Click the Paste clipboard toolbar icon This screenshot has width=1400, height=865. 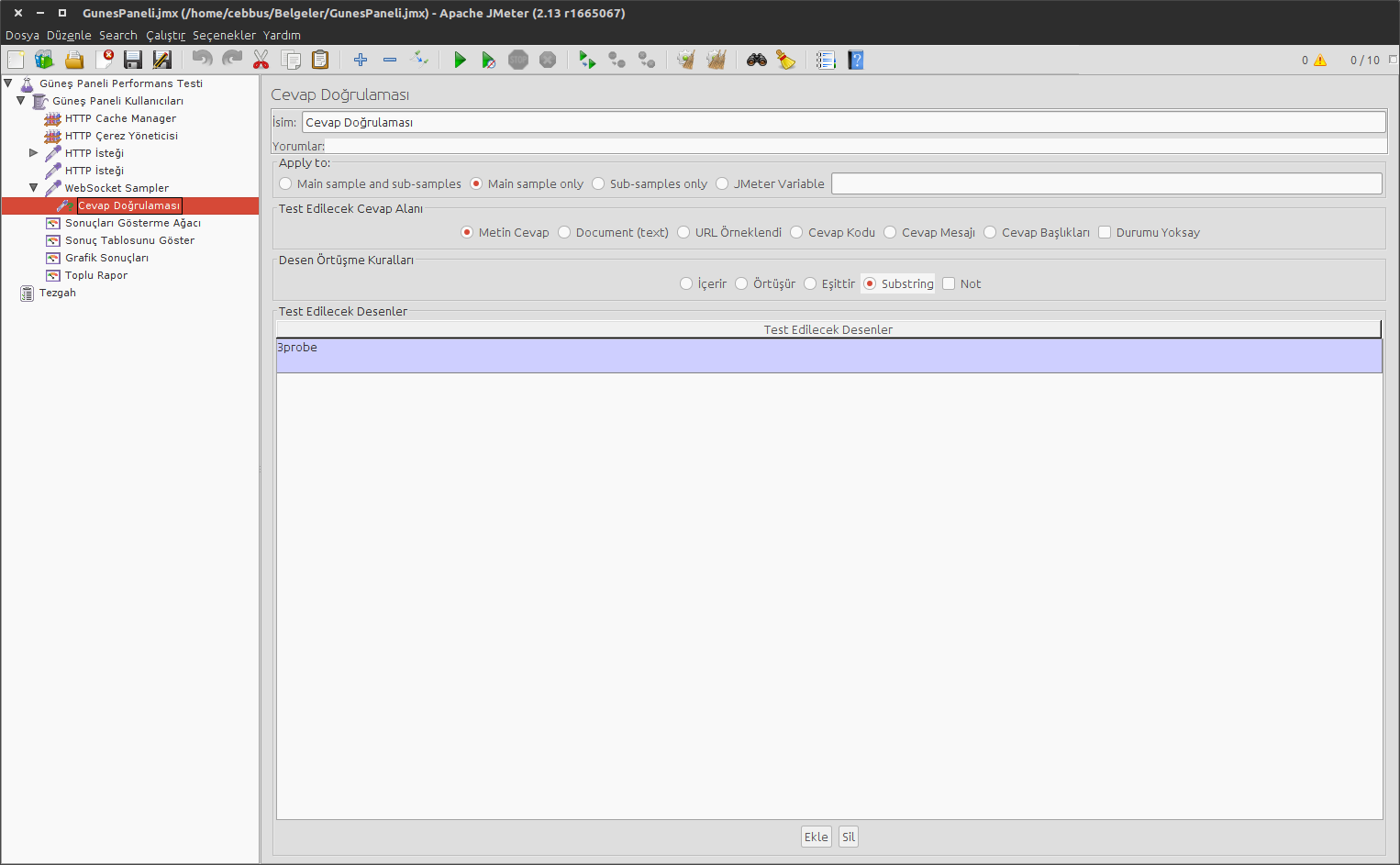coord(320,61)
